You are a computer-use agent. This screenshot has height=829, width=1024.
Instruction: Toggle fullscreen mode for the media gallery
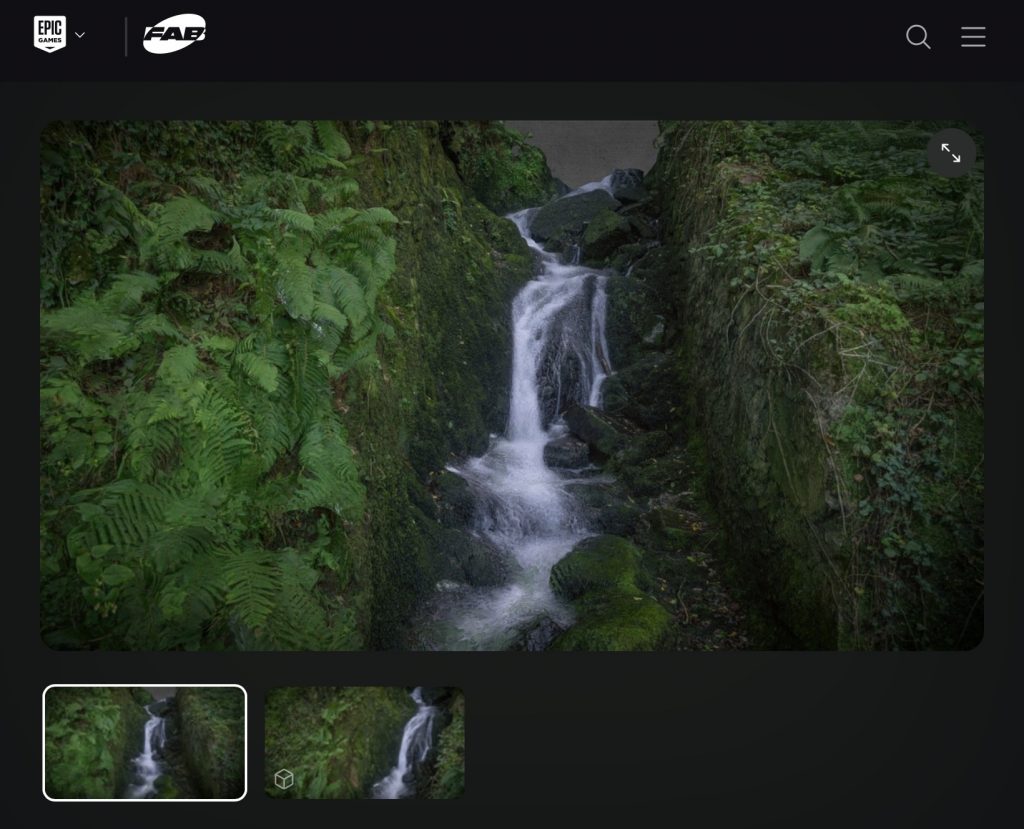950,153
